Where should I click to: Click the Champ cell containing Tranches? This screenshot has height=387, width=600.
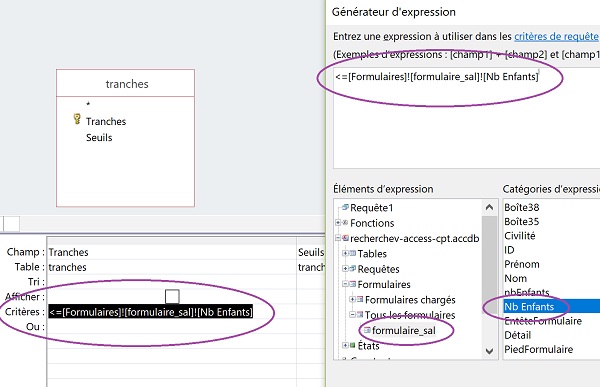click(x=172, y=252)
